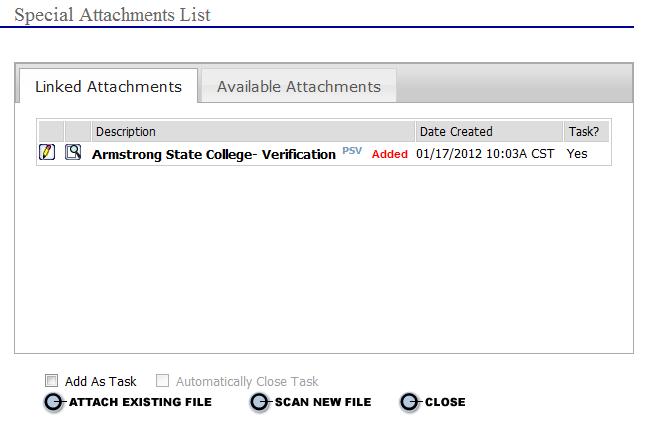The image size is (654, 426).
Task: Click the red Added status label
Action: coord(390,154)
